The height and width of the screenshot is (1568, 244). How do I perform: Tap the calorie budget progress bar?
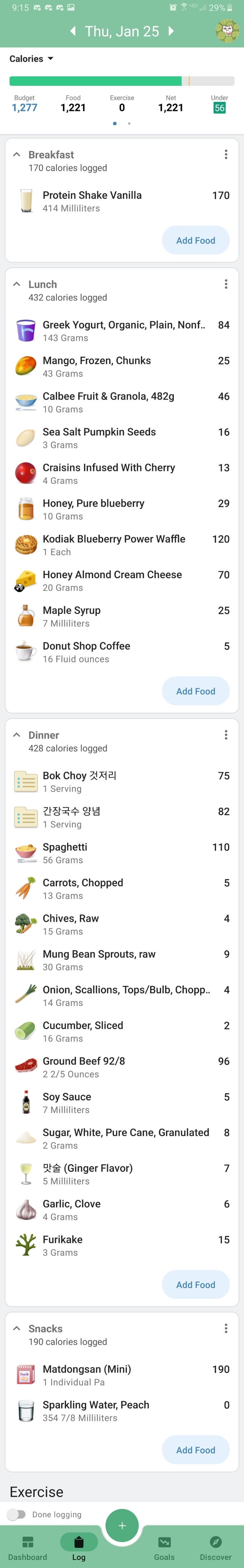122,81
